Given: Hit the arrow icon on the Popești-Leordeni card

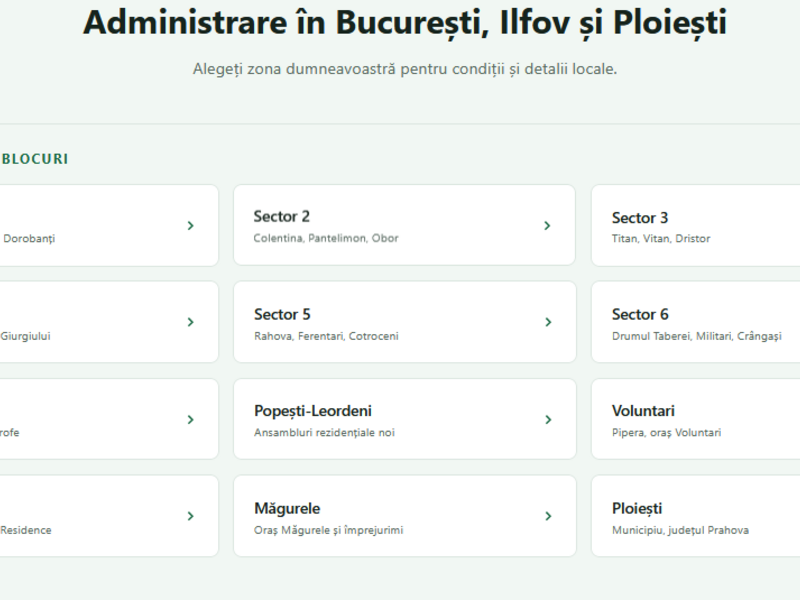Looking at the screenshot, I should [548, 419].
